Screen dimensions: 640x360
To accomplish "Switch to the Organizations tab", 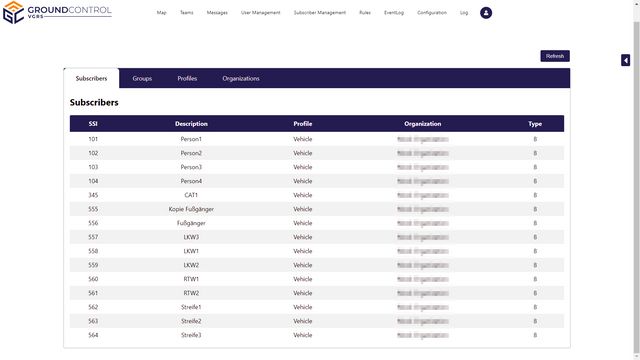I will pos(241,78).
